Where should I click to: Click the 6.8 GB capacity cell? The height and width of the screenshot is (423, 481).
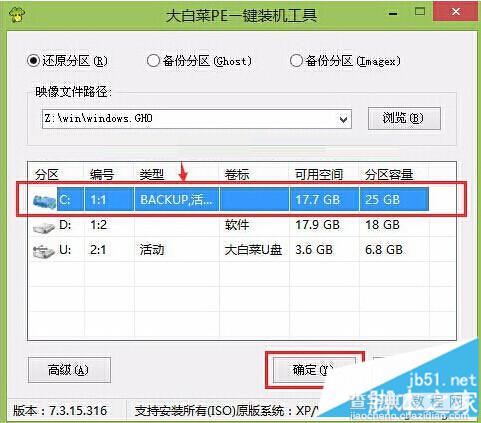click(x=384, y=249)
